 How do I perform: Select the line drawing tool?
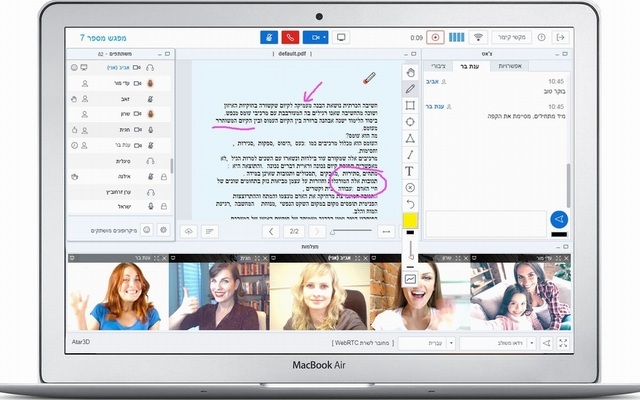click(x=410, y=155)
